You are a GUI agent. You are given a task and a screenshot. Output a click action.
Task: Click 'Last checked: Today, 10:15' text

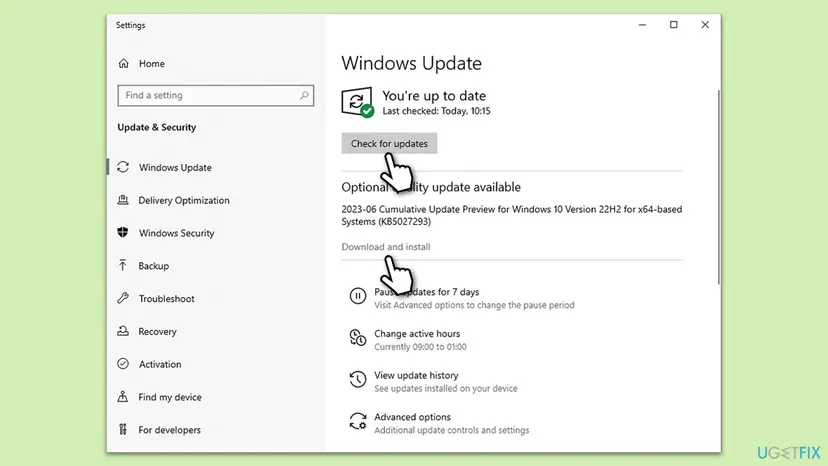[x=436, y=111]
